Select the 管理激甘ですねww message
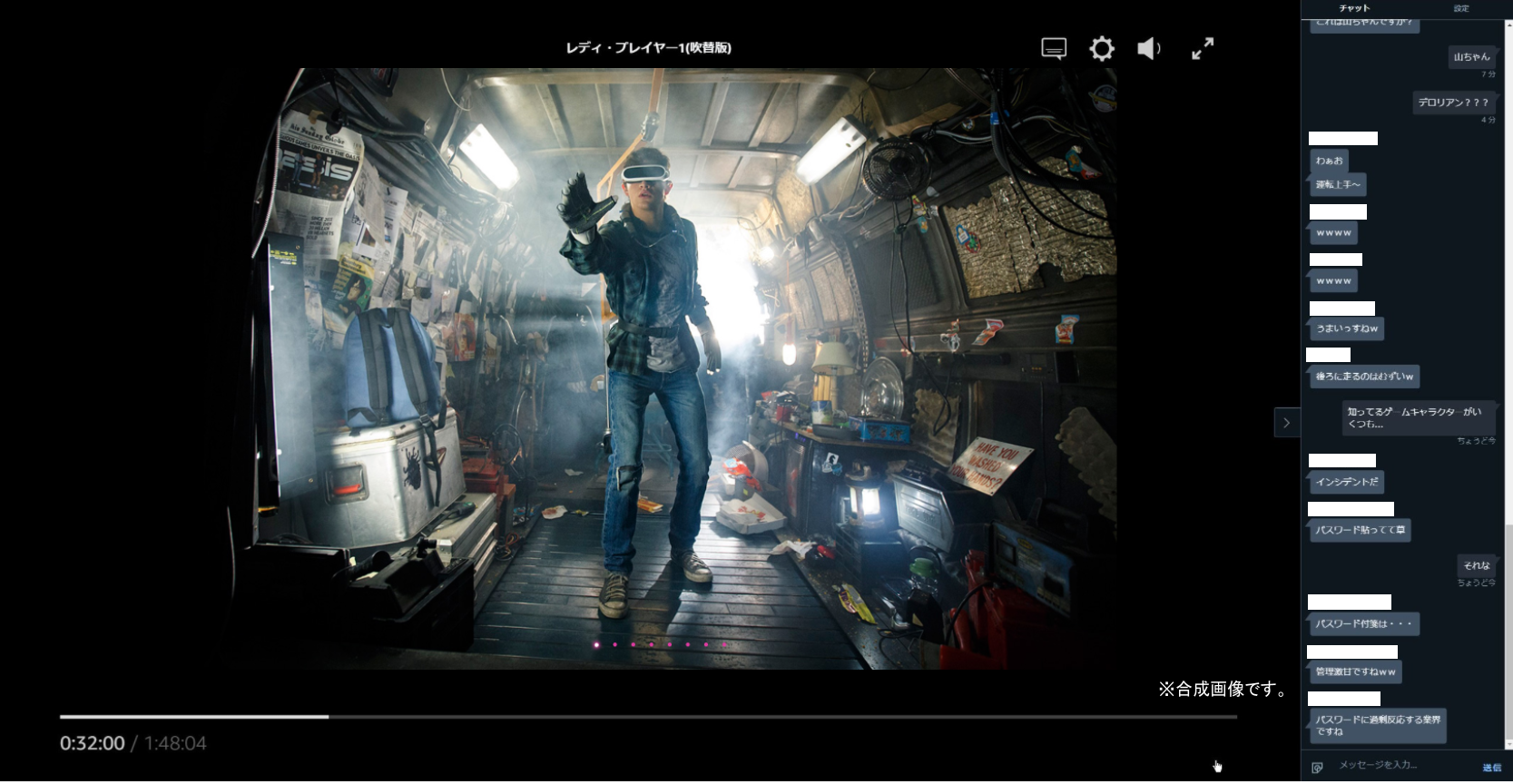 point(1356,672)
